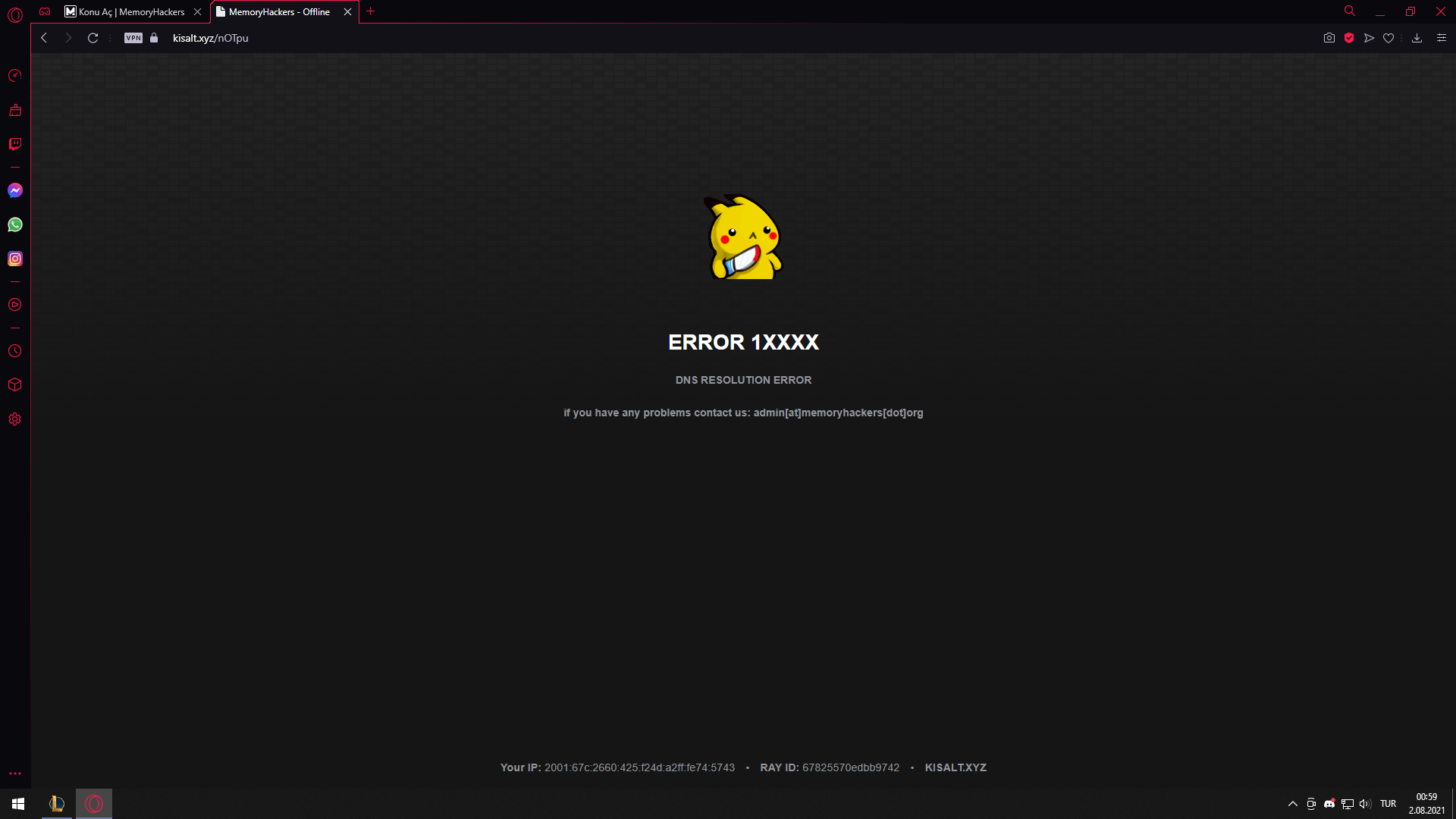The width and height of the screenshot is (1456, 819).
Task: Open the Opera menu logo button
Action: click(x=15, y=14)
